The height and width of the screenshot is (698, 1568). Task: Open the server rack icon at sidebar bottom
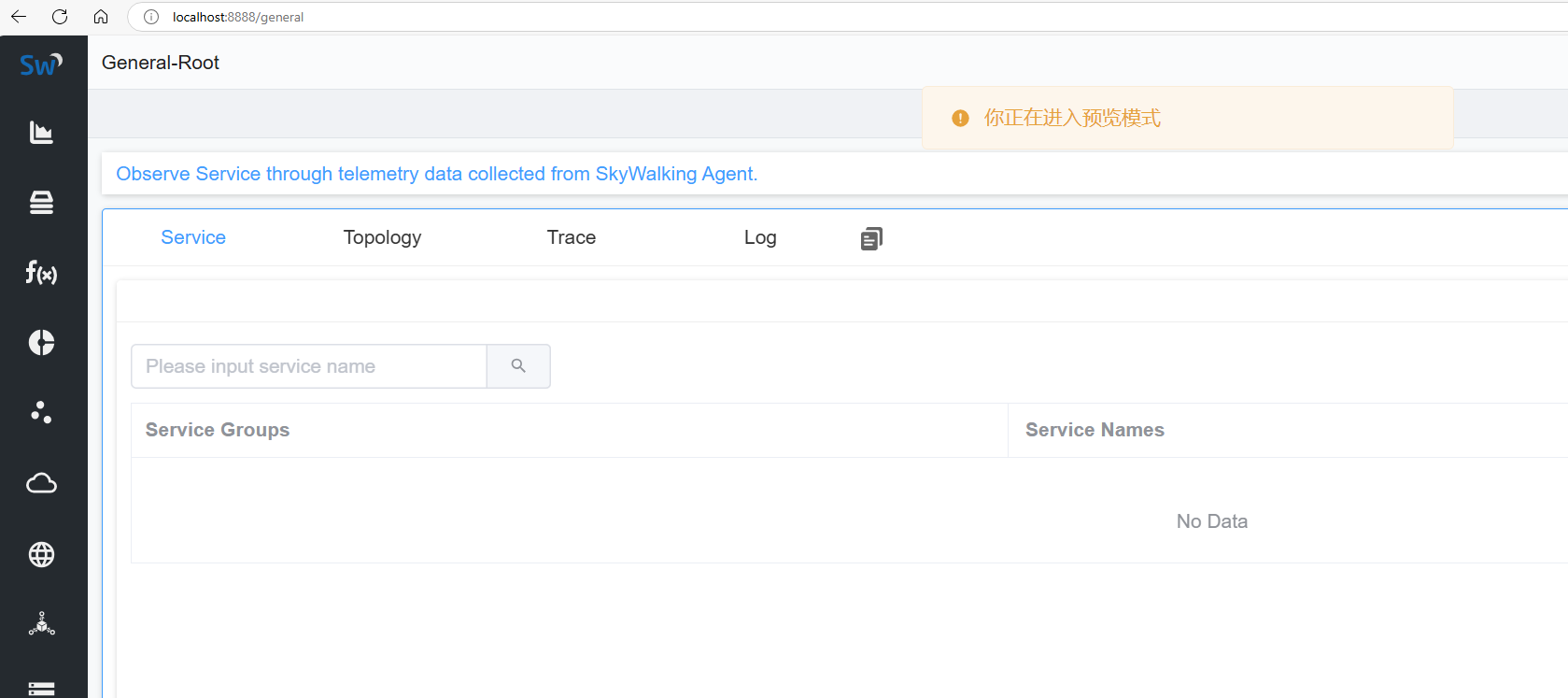pyautogui.click(x=41, y=689)
